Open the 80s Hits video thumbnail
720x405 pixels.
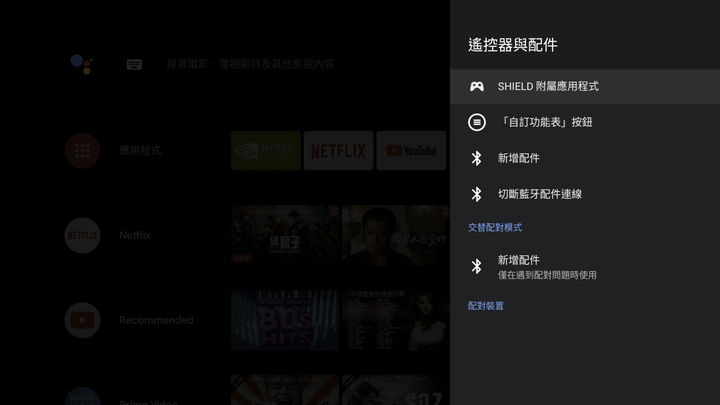pos(285,320)
